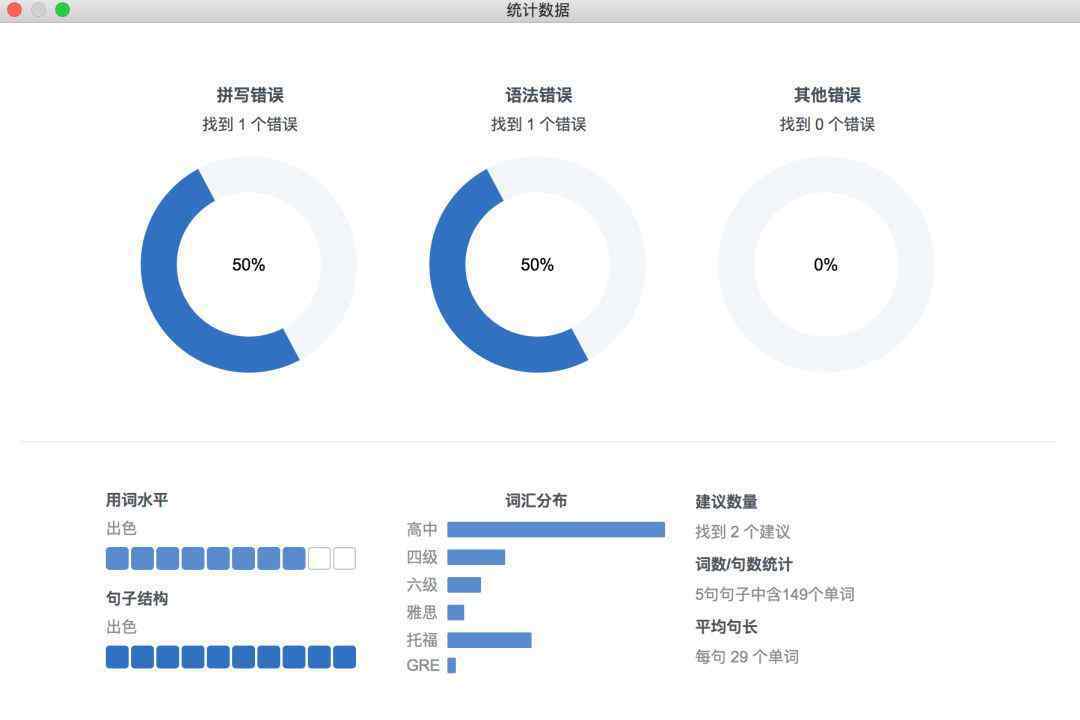Click the 0% label in 其他错误 chart

pos(826,265)
